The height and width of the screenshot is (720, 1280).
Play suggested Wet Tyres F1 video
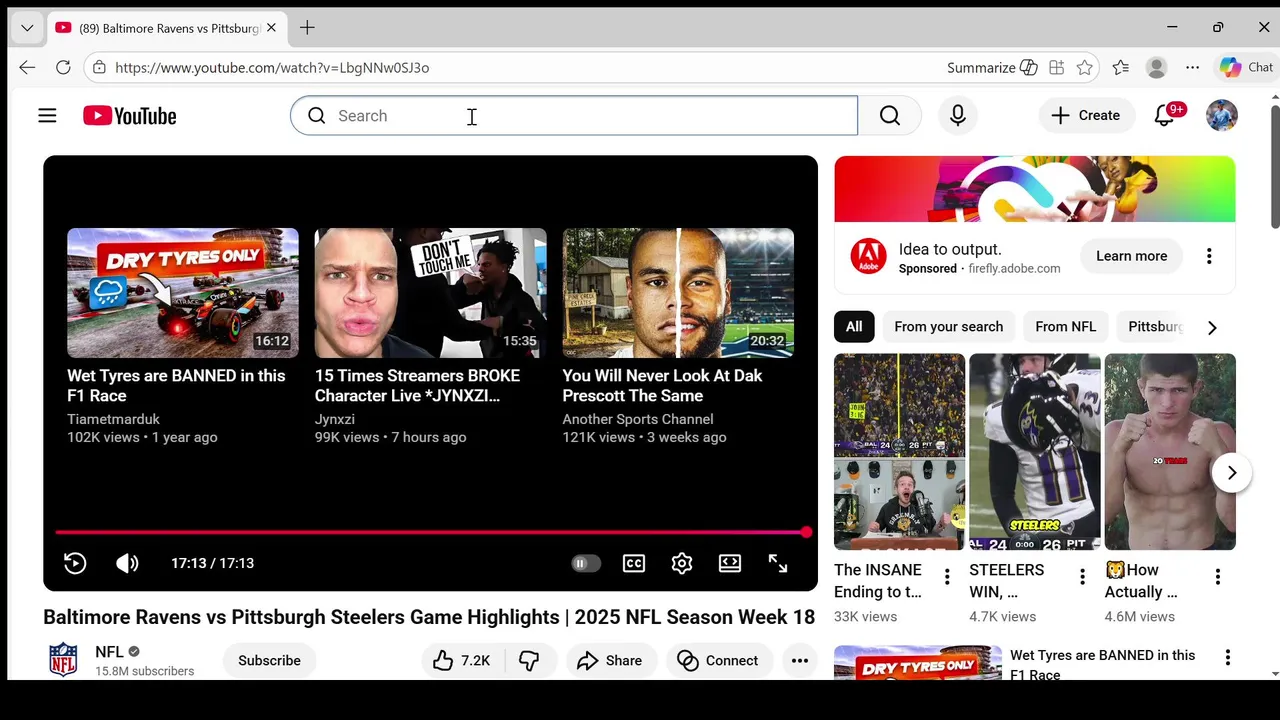tap(183, 293)
